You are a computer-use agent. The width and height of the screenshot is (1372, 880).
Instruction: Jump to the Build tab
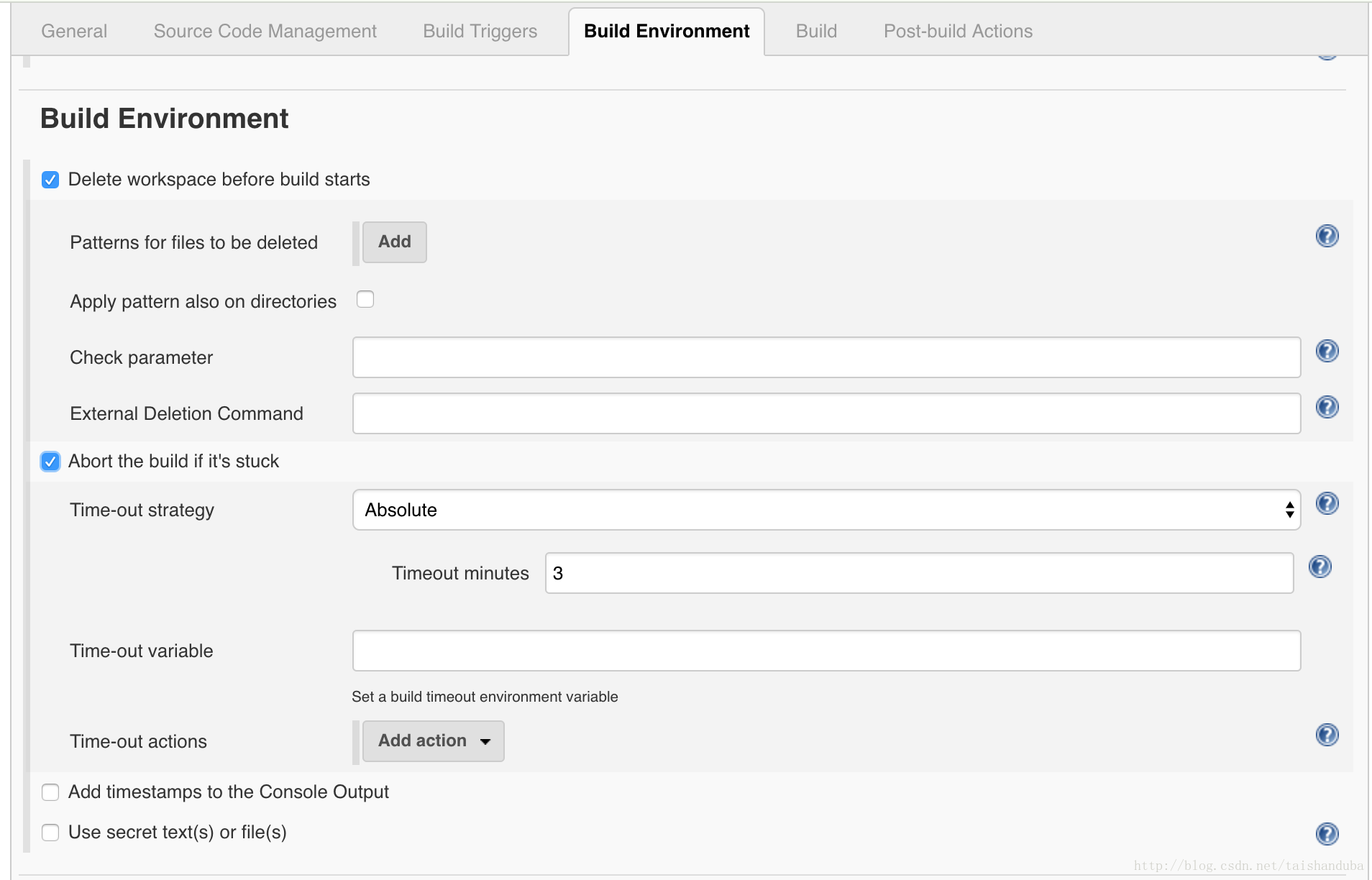(x=816, y=31)
